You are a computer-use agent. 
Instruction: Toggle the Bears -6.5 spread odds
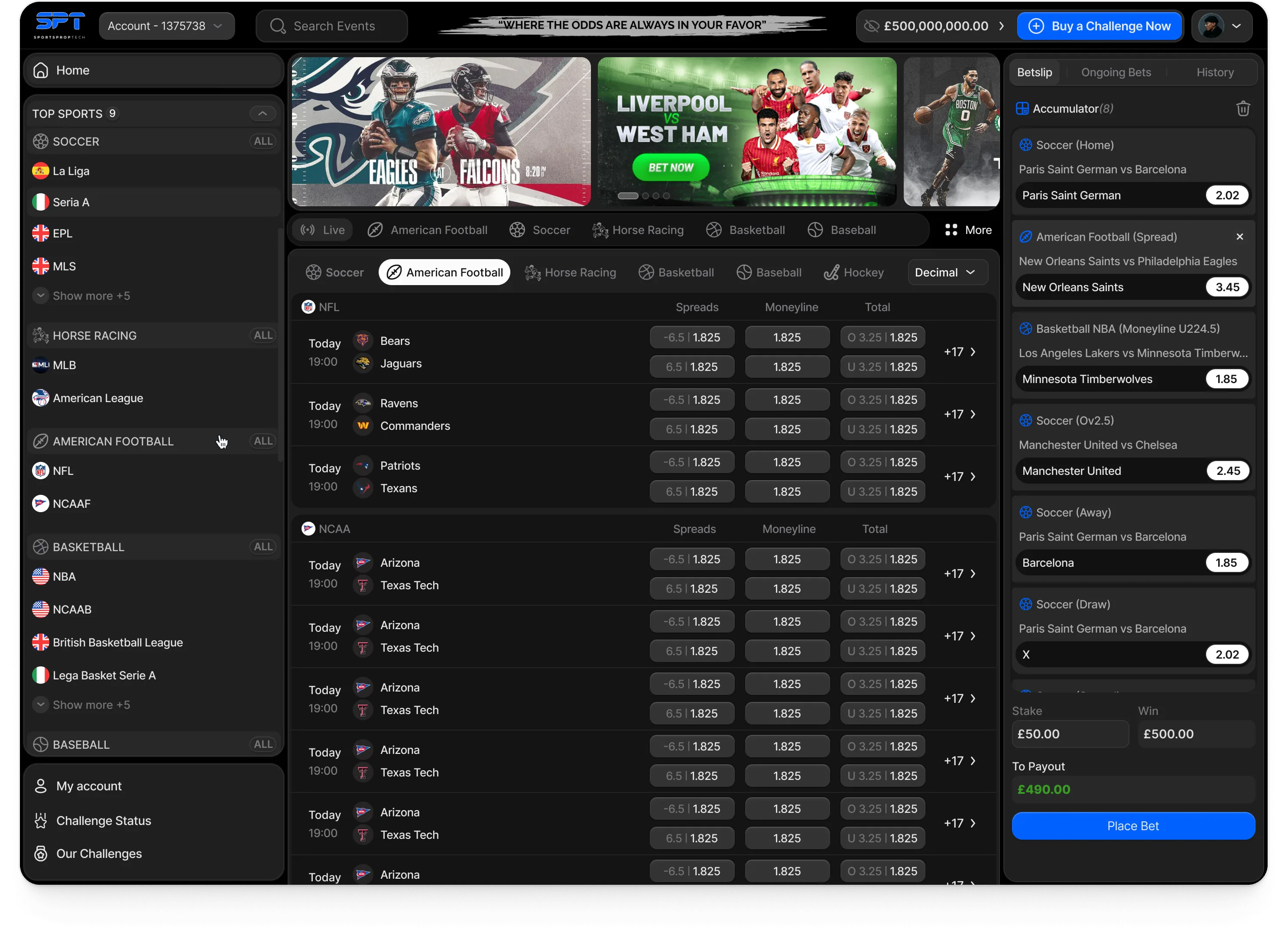[x=691, y=338]
